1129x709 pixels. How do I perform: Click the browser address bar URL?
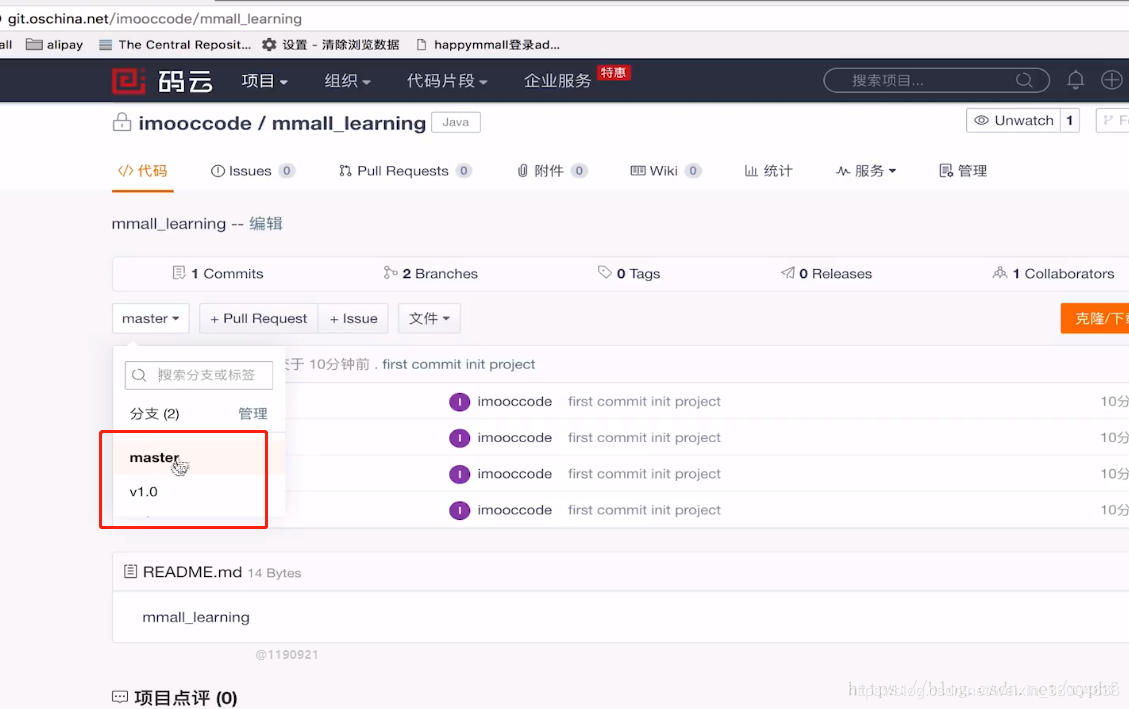pyautogui.click(x=155, y=19)
